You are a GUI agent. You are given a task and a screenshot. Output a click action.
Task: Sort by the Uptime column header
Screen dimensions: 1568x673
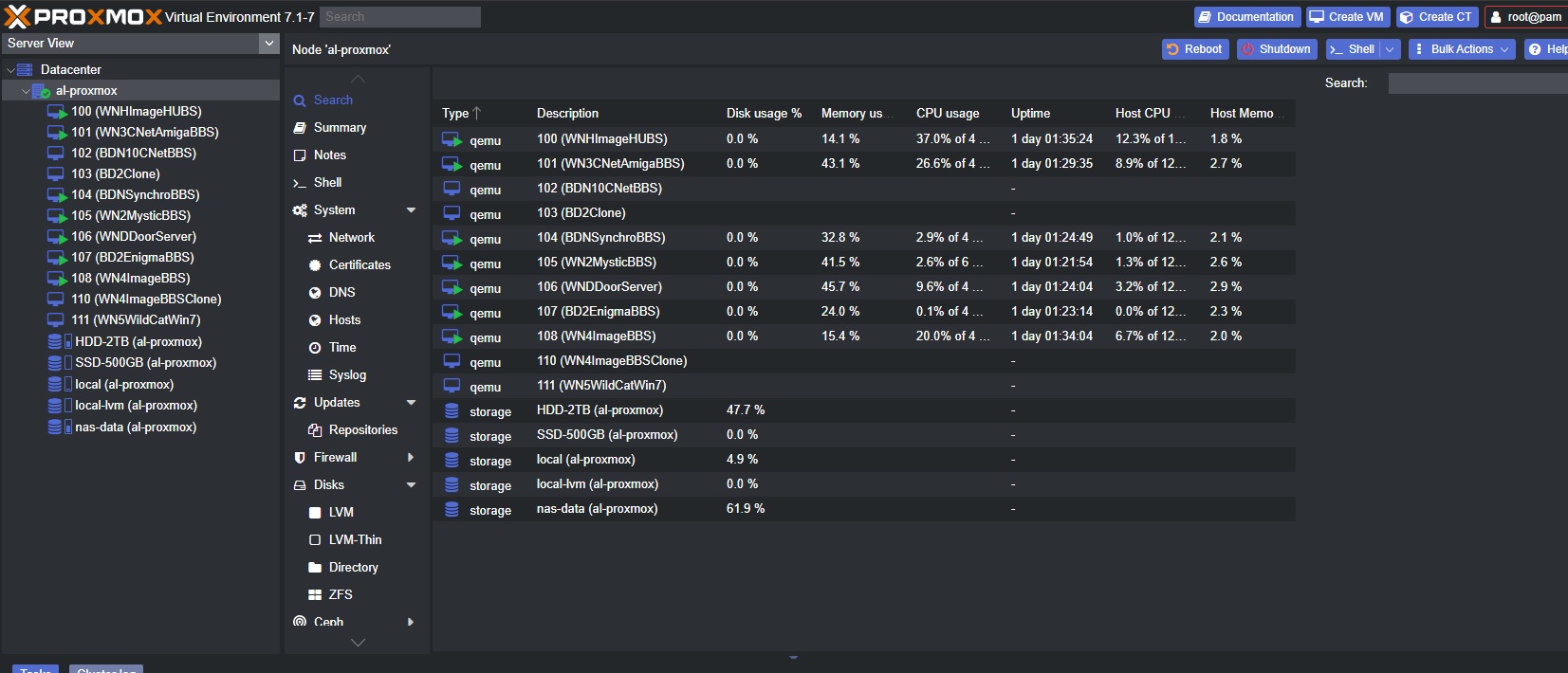pyautogui.click(x=1030, y=114)
